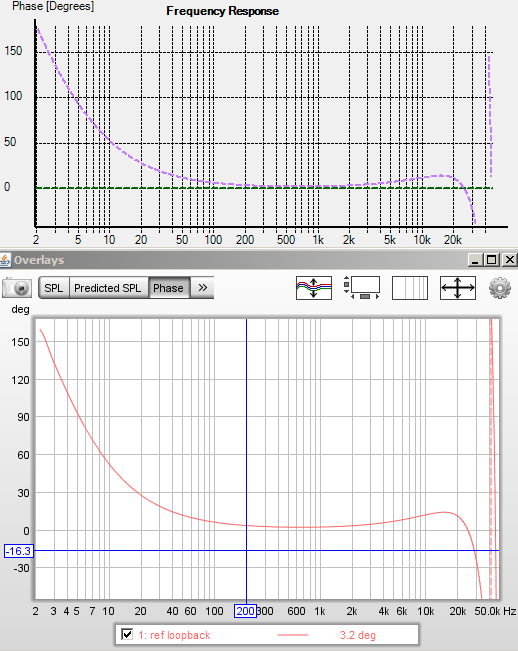Click the Frequency Response chart title
Screen dimensions: 518x651
coord(222,11)
